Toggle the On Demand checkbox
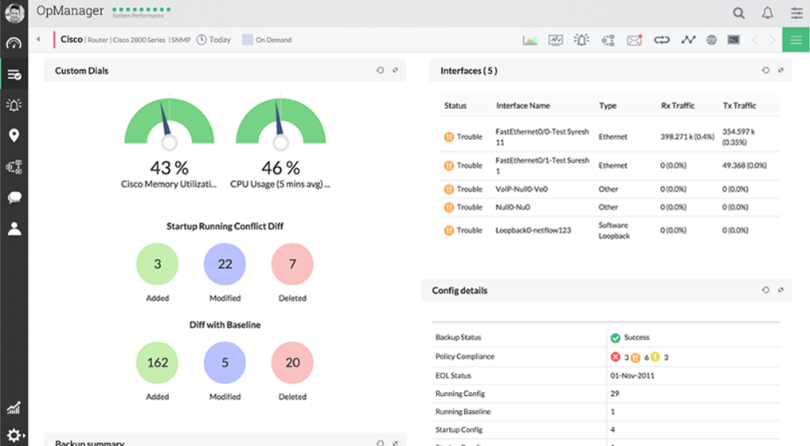This screenshot has width=810, height=446. pyautogui.click(x=248, y=40)
